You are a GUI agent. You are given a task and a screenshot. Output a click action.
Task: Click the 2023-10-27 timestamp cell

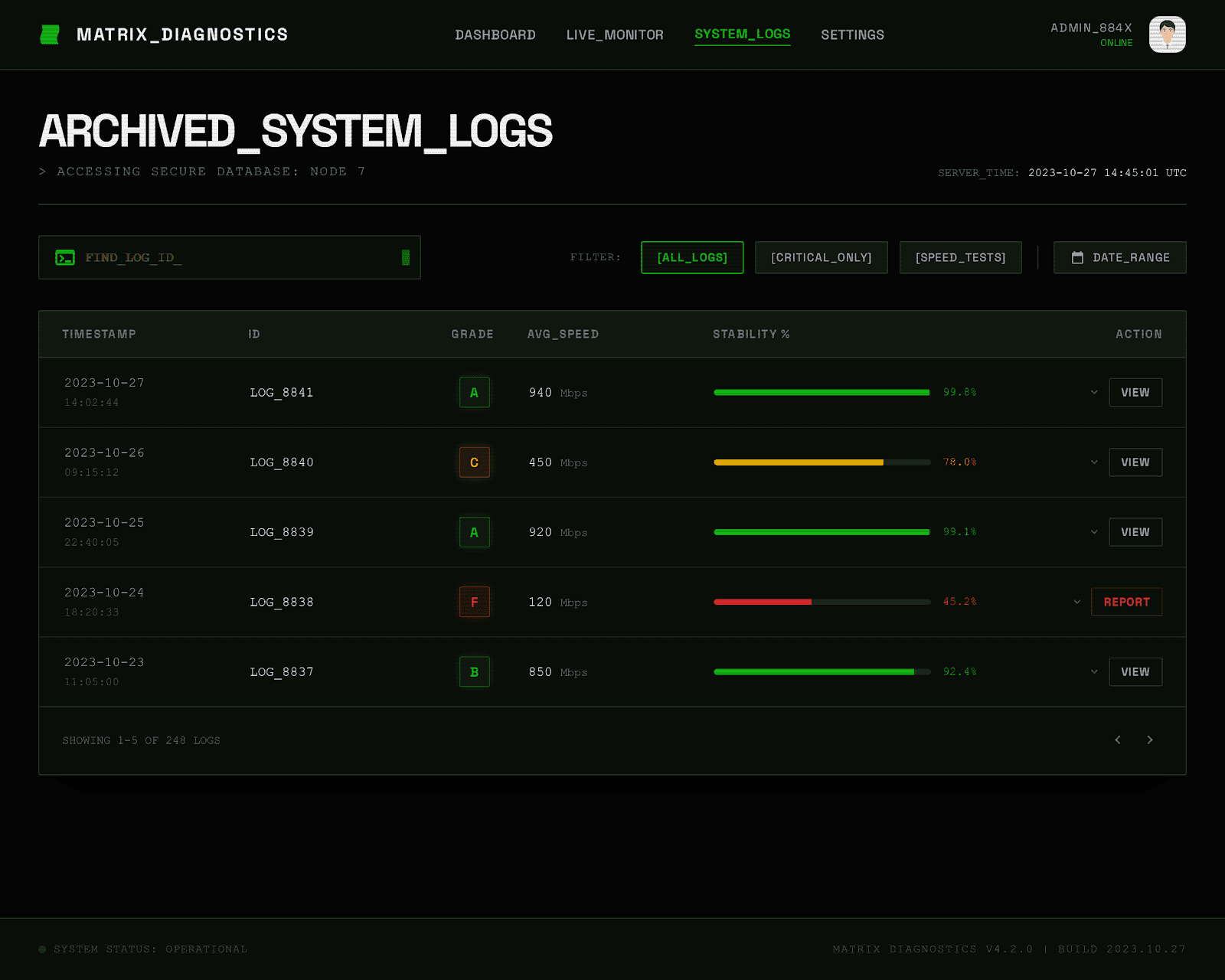click(104, 391)
